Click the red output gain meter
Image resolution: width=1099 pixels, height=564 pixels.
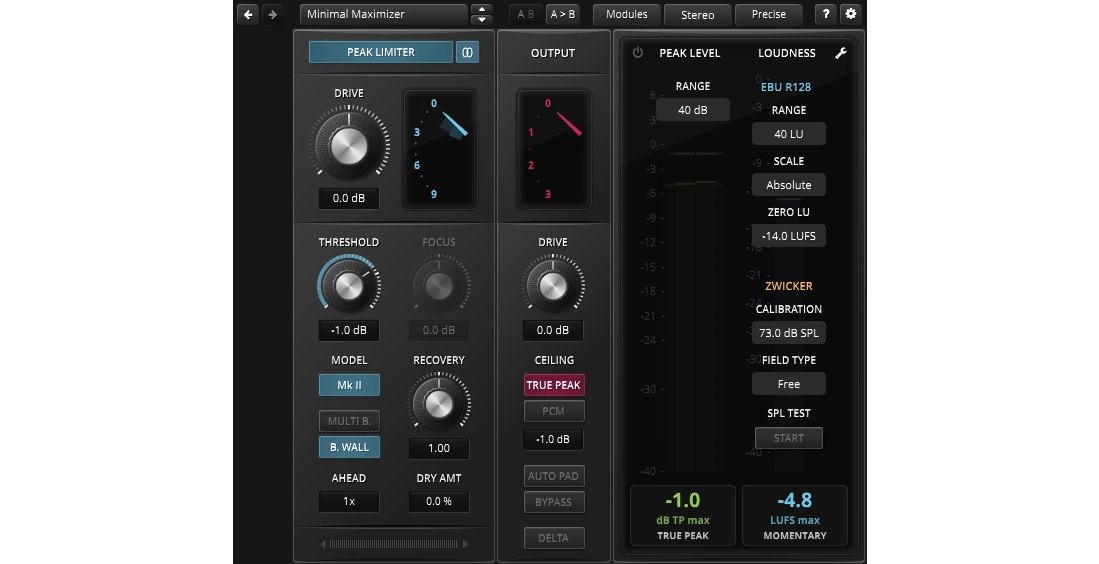[553, 149]
